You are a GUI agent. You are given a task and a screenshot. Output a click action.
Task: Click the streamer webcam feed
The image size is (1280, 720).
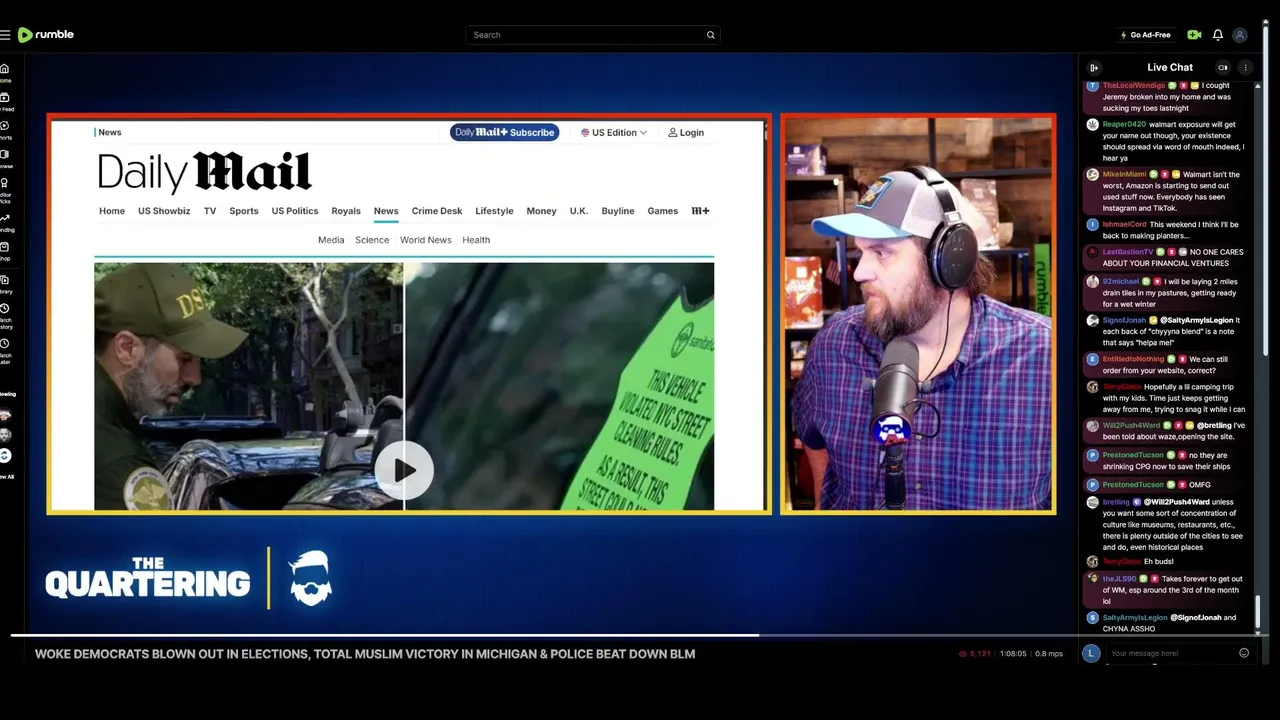[x=918, y=314]
